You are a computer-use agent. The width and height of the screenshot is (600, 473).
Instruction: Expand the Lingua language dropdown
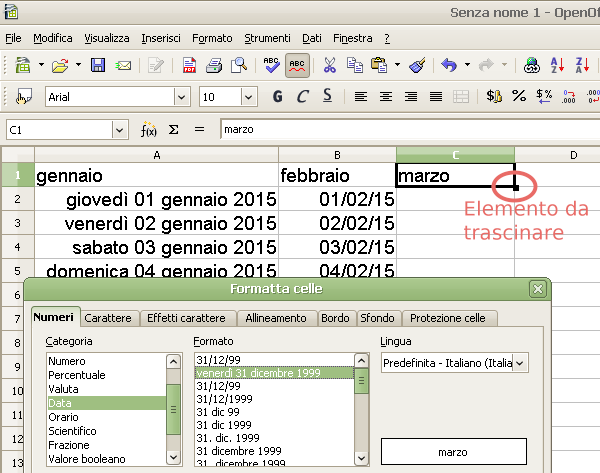(x=520, y=363)
